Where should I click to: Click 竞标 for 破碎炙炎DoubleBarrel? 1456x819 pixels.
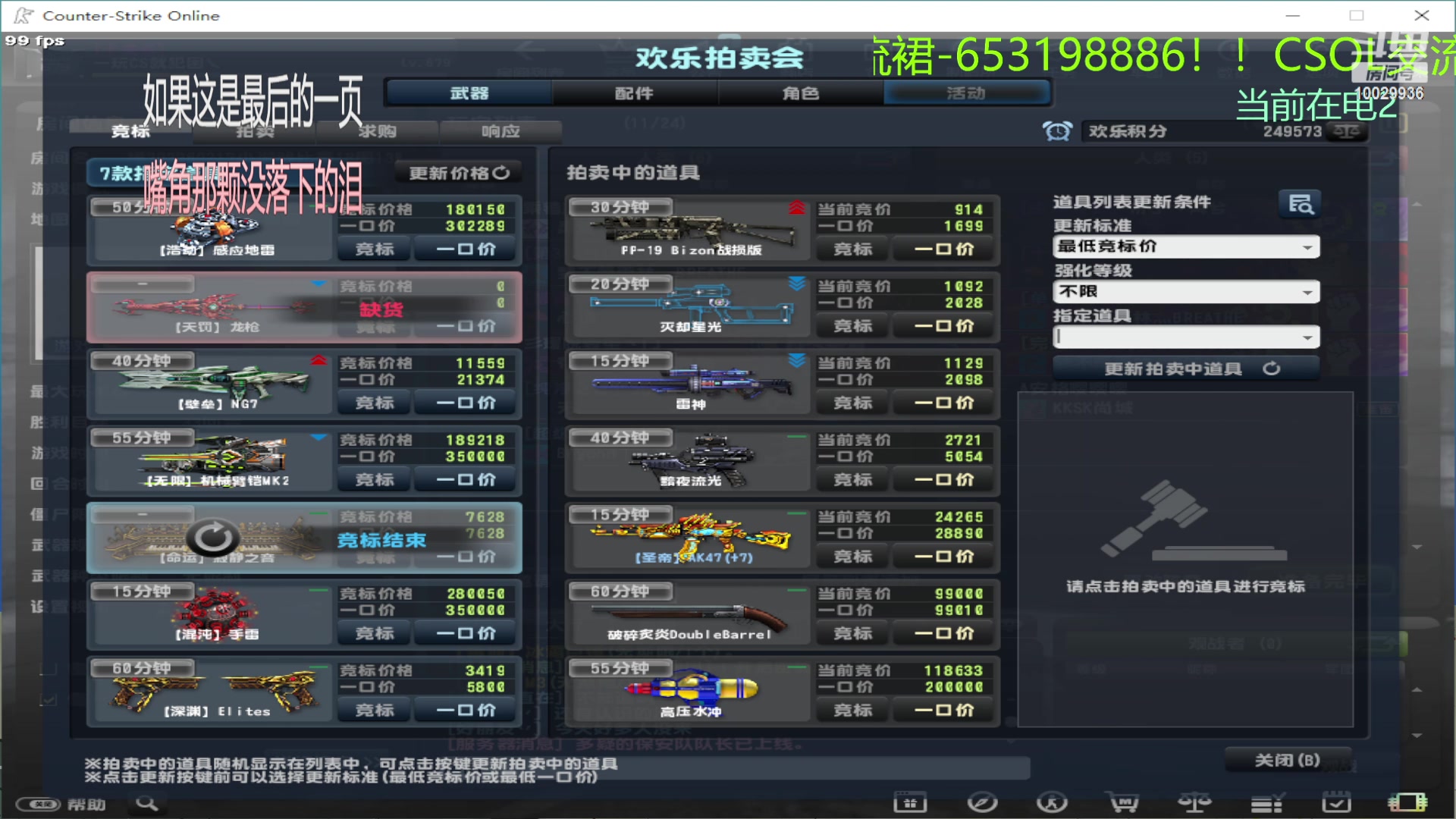[x=852, y=633]
